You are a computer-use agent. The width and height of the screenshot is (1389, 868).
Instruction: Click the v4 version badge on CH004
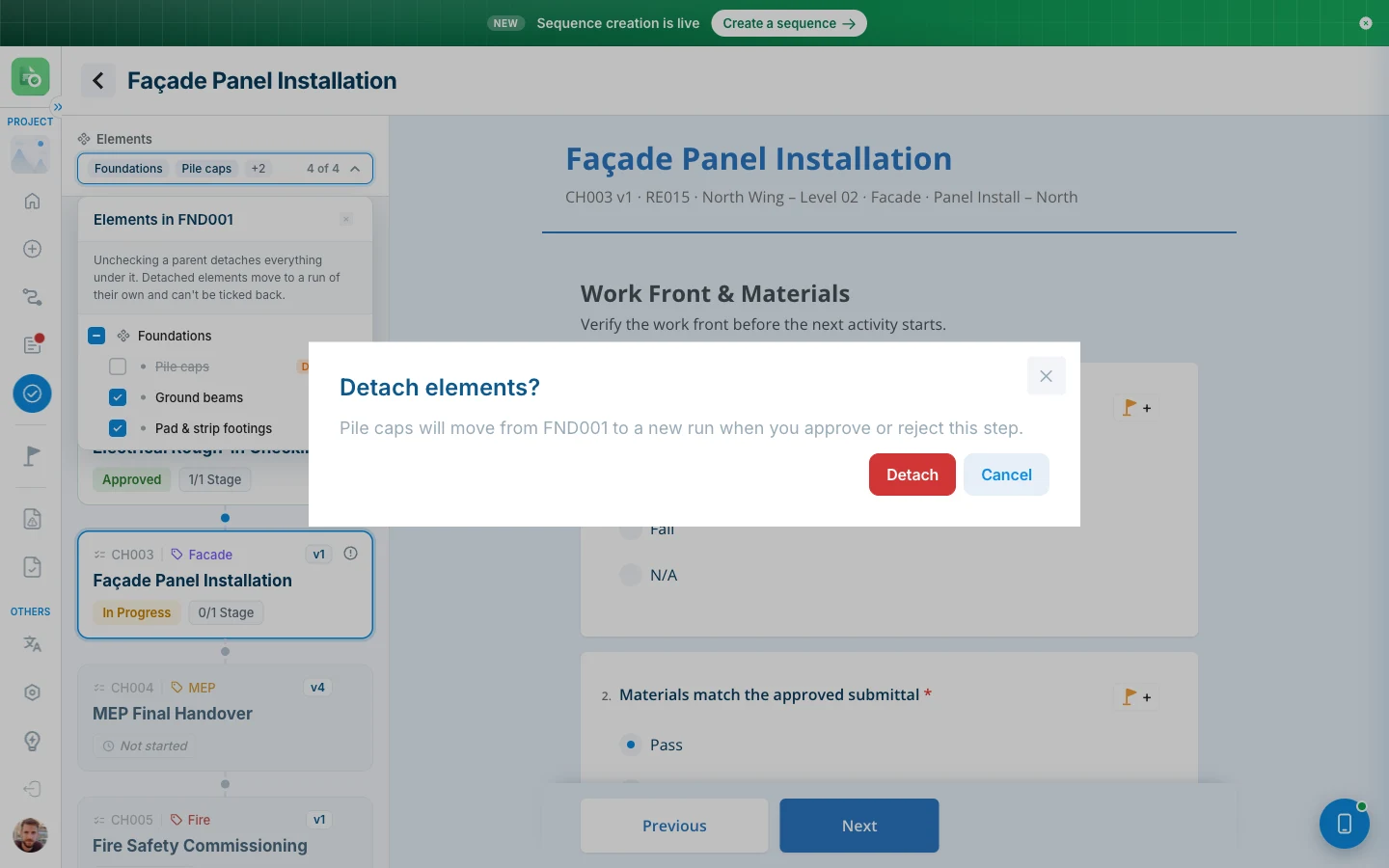[x=317, y=688]
